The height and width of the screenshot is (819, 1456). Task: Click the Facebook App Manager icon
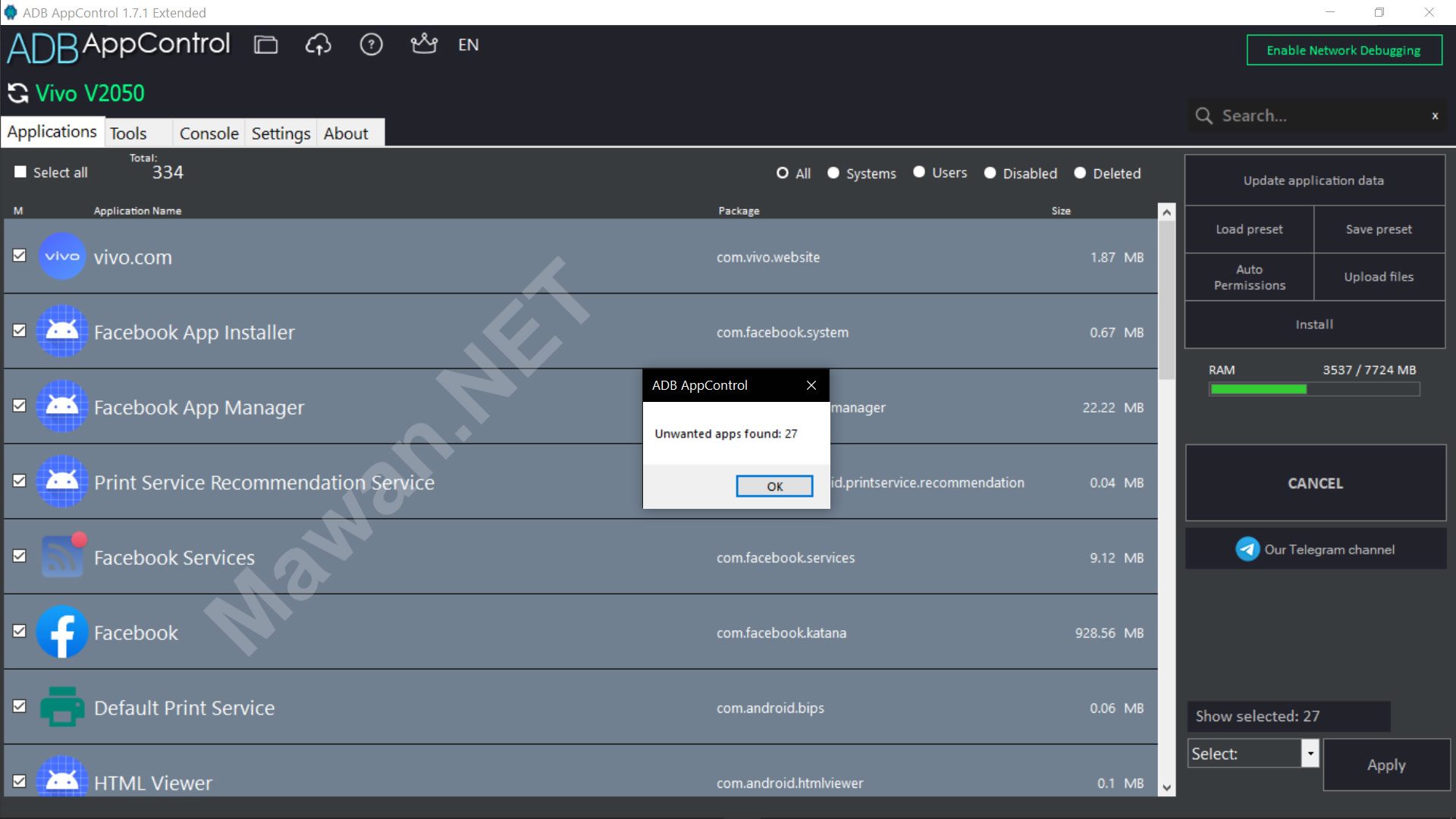(x=61, y=406)
